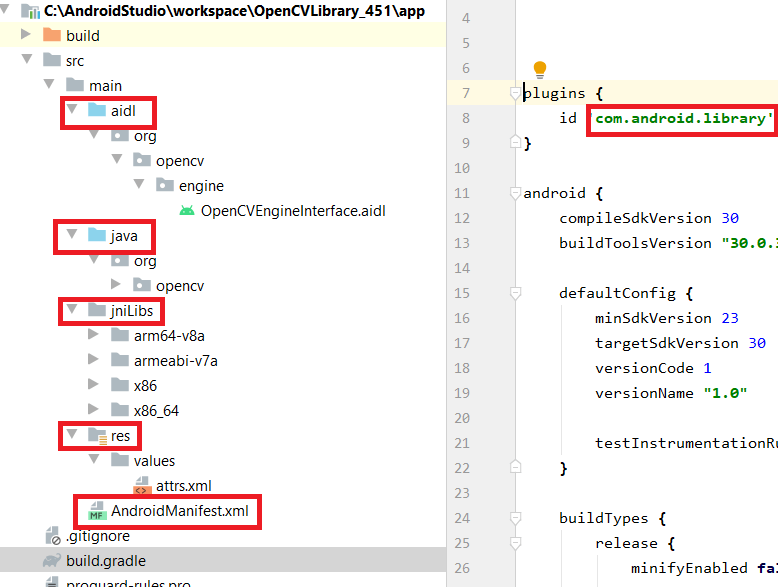Fold the plugins block in editor gutter
The image size is (778, 587).
click(x=516, y=93)
